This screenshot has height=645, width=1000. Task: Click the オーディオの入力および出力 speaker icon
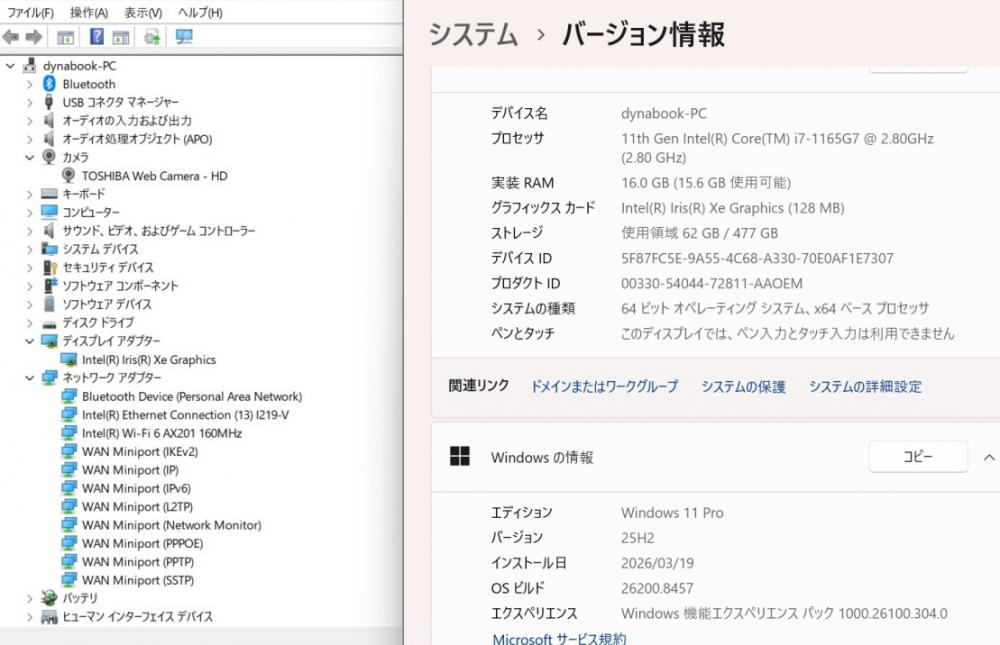49,120
